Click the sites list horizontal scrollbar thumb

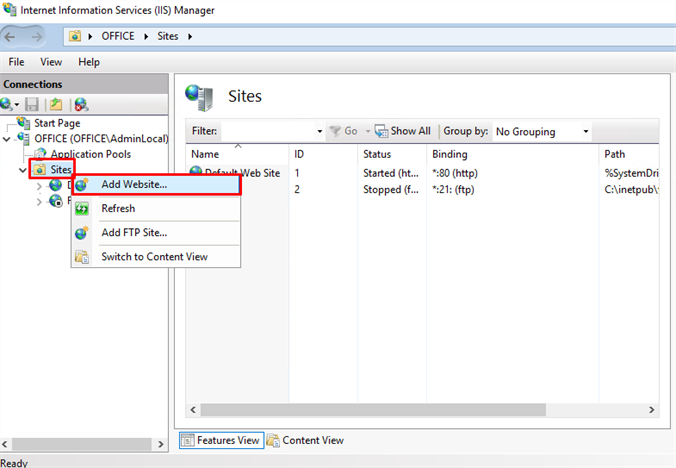[x=373, y=410]
